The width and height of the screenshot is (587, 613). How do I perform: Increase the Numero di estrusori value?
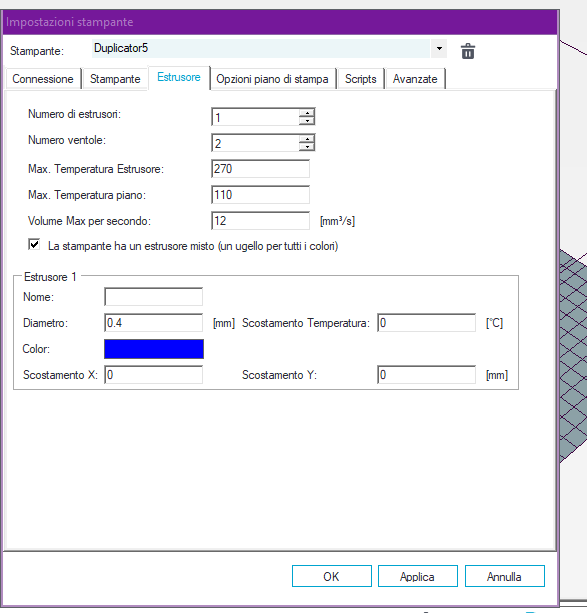(307, 113)
